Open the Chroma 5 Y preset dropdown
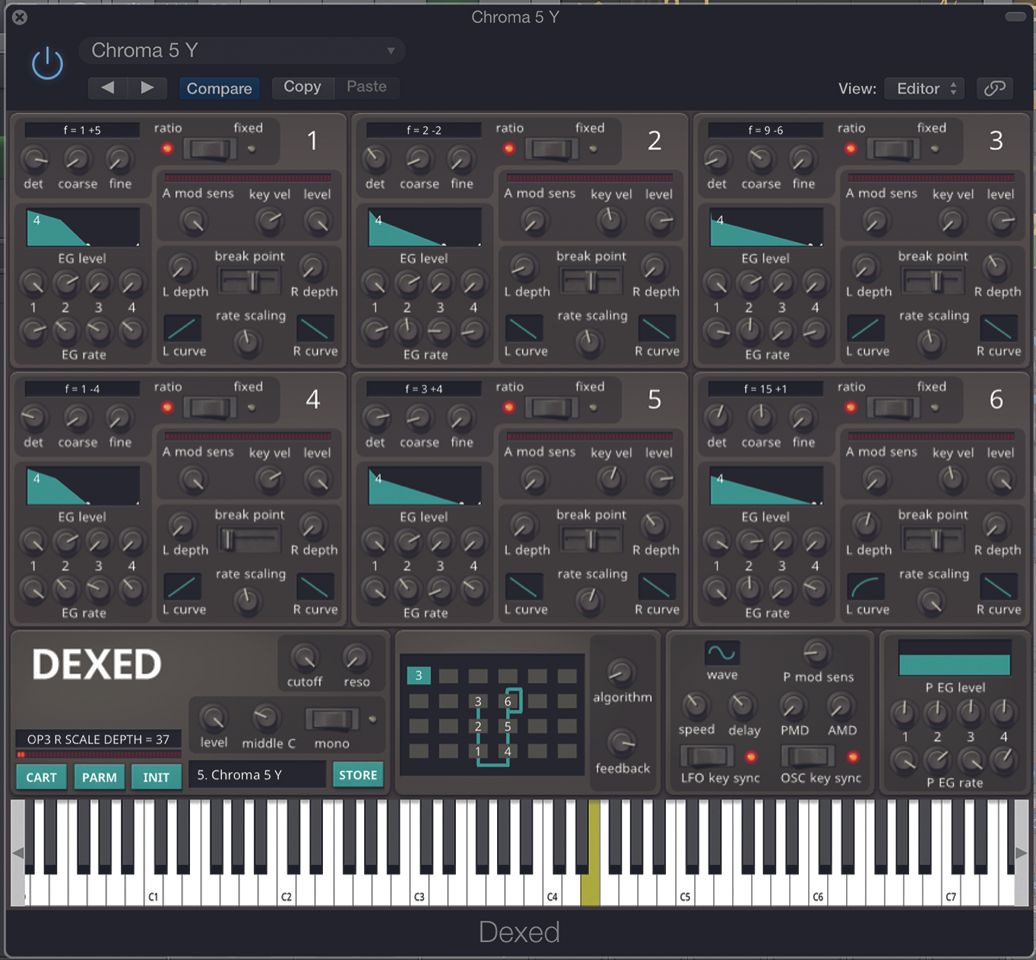The image size is (1036, 960). pos(240,50)
